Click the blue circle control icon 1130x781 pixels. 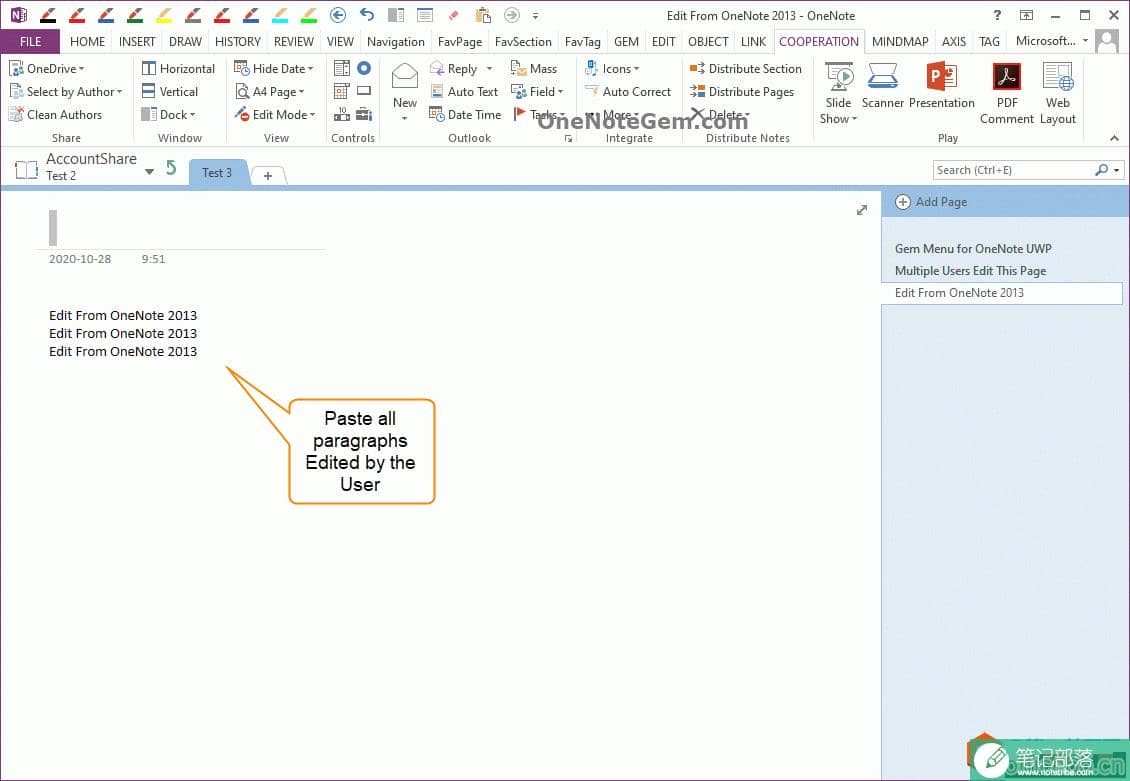click(364, 68)
